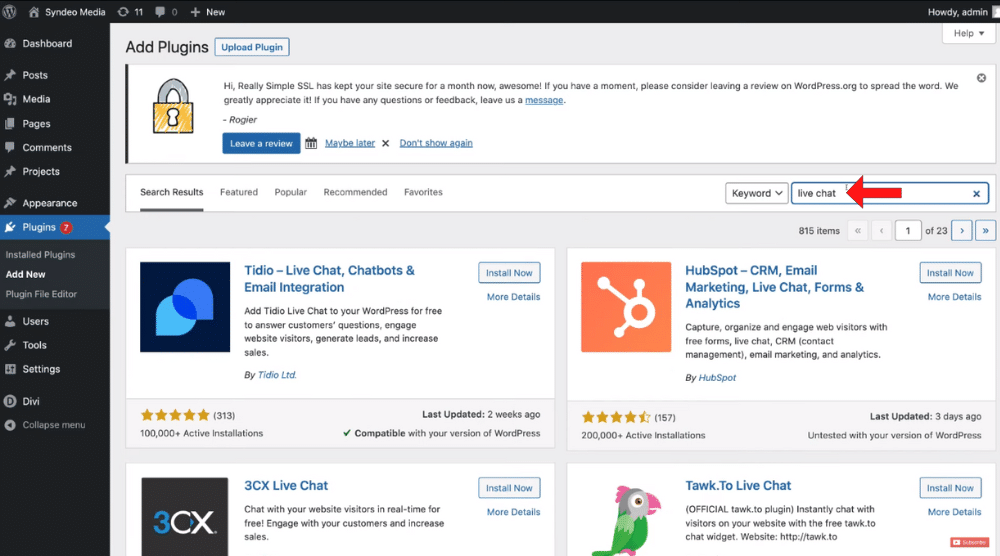
Task: Click the message link in notice
Action: pos(544,100)
